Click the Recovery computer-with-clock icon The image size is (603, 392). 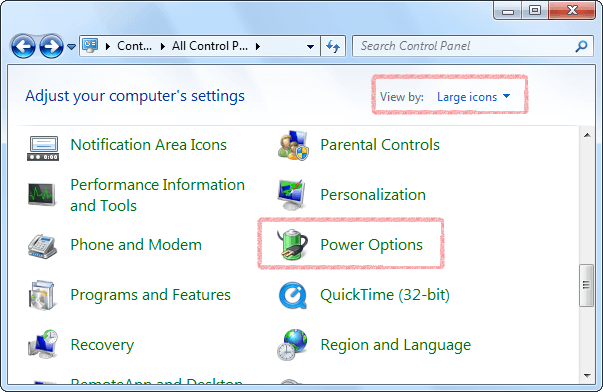coord(43,344)
